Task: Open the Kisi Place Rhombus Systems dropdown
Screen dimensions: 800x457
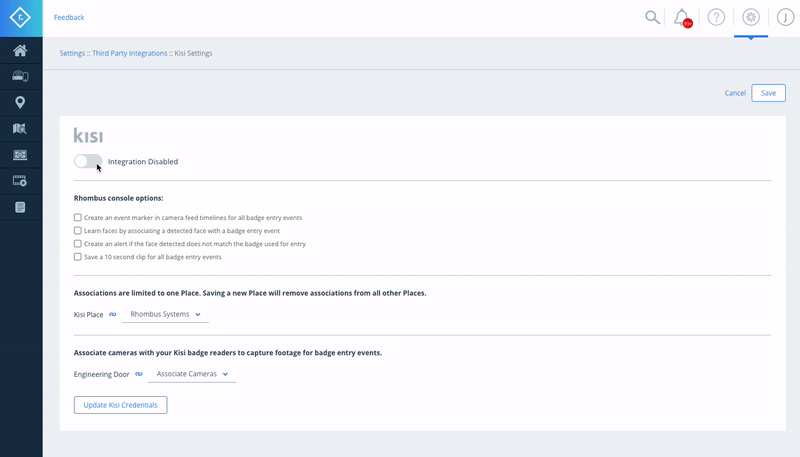Action: coord(165,314)
